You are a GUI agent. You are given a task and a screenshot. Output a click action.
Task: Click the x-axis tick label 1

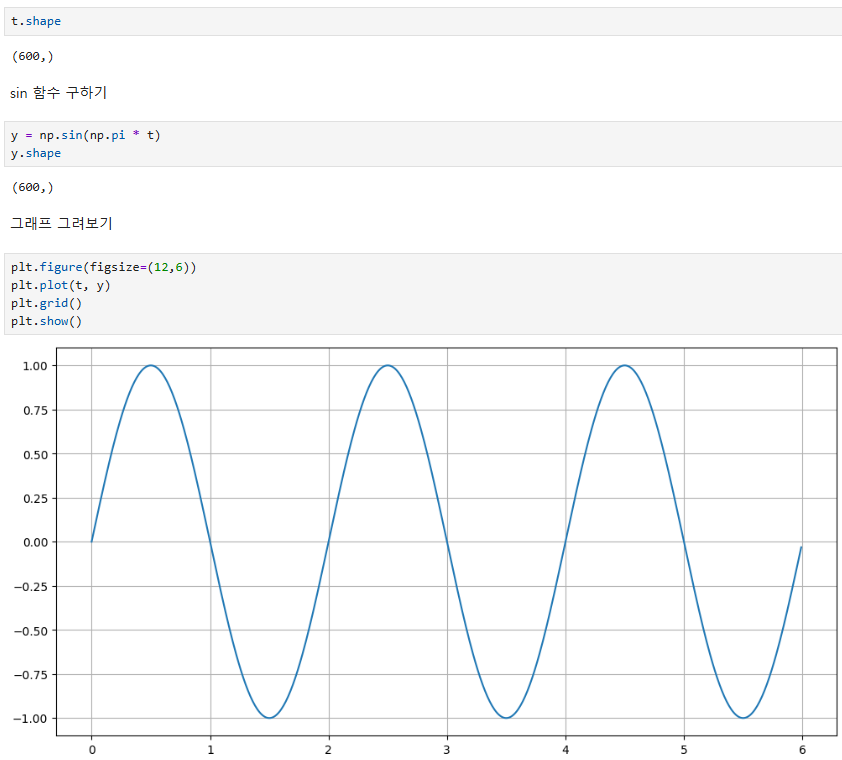pos(210,750)
